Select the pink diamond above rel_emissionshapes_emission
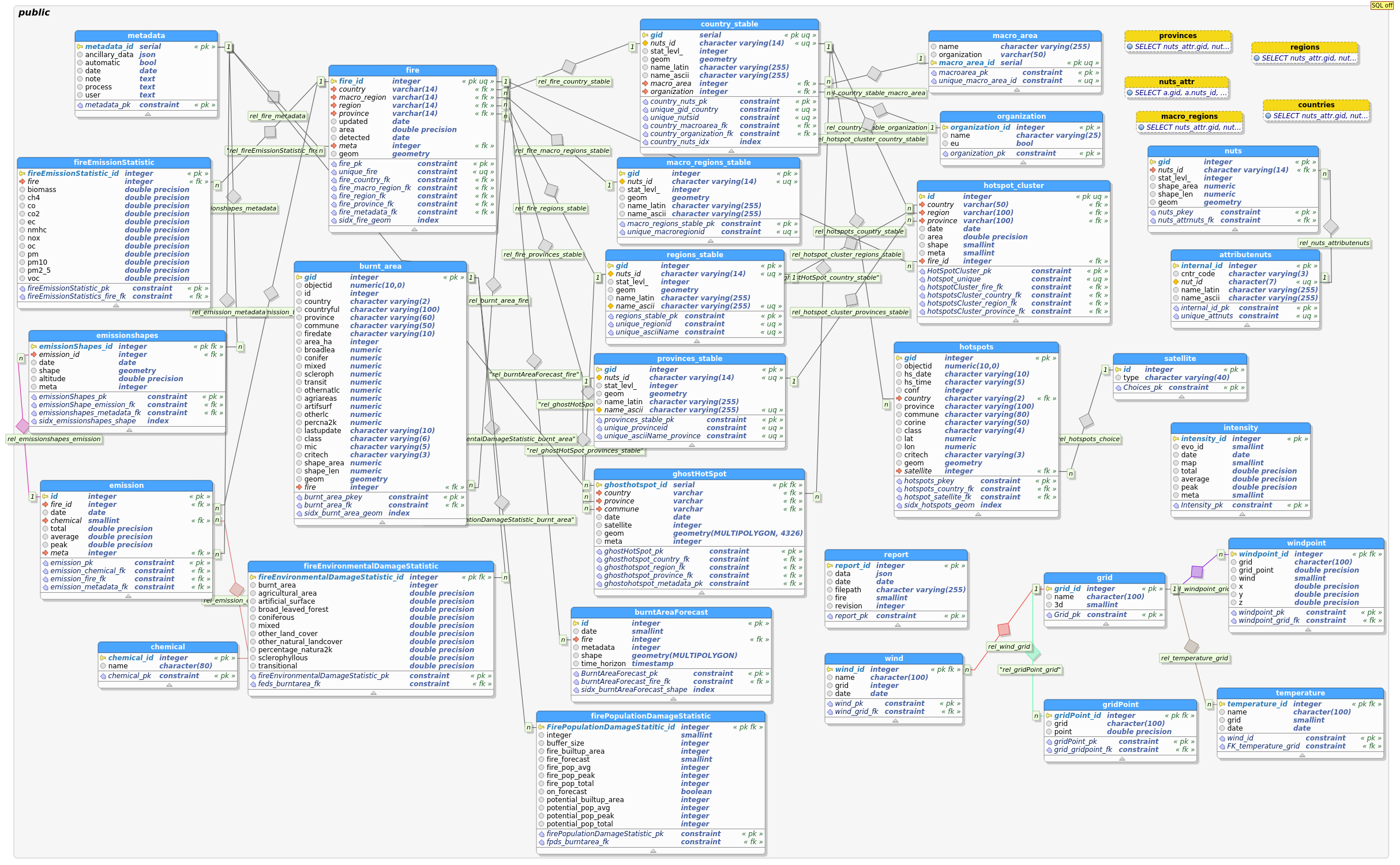1400x865 pixels. tap(22, 426)
